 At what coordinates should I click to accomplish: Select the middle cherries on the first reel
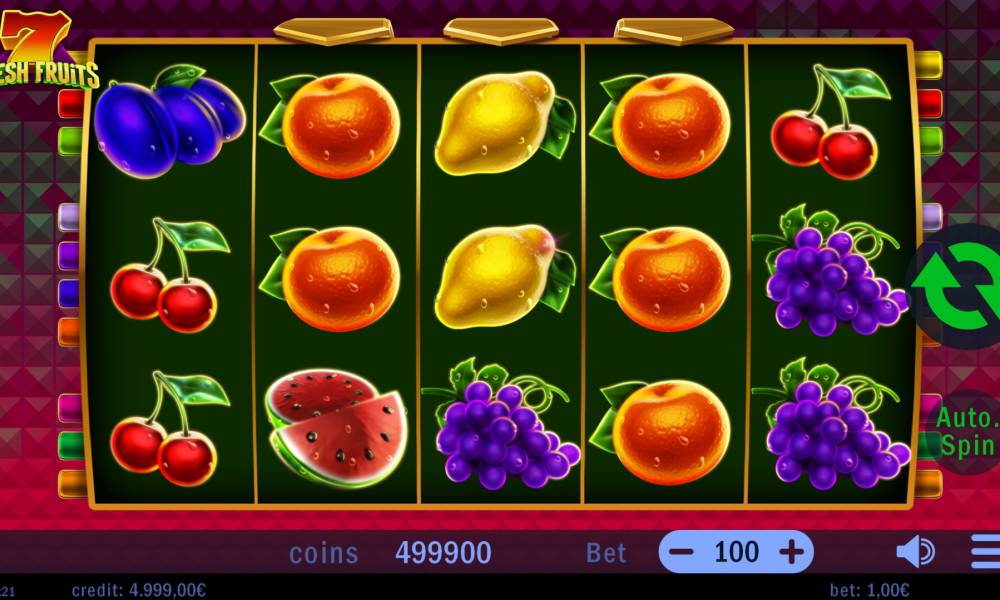[x=170, y=275]
